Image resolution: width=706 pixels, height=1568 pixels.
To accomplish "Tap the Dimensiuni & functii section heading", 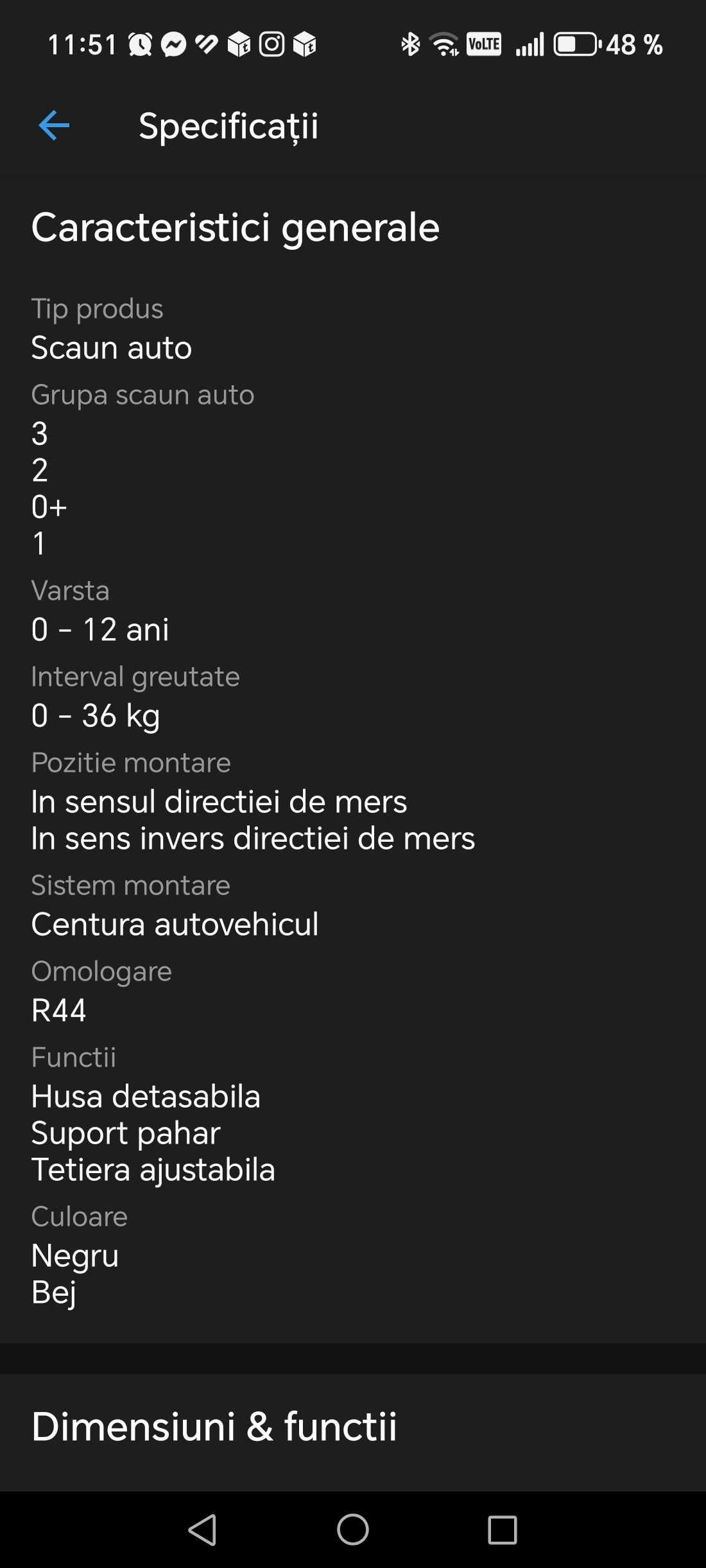I will pyautogui.click(x=214, y=1426).
